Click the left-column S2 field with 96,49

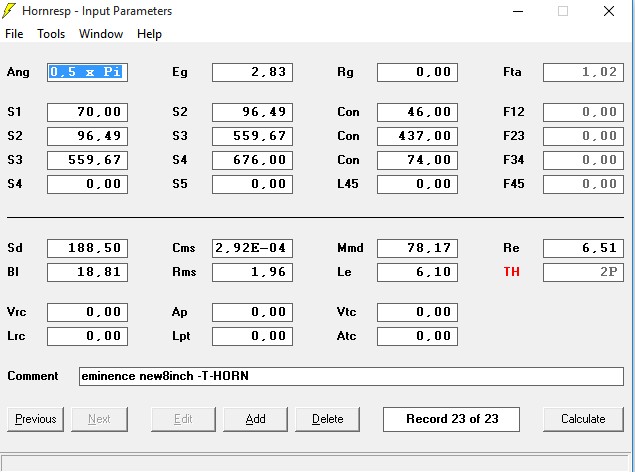[87, 136]
